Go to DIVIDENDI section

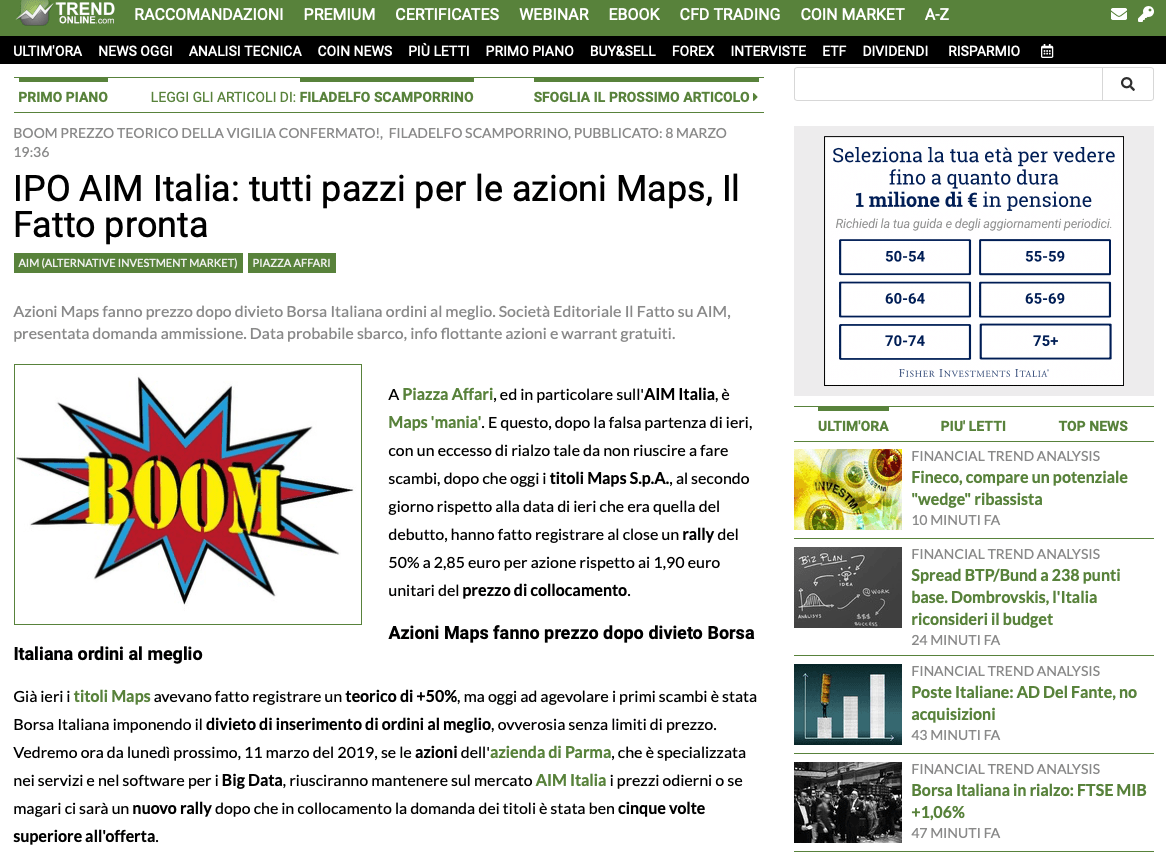tap(895, 51)
